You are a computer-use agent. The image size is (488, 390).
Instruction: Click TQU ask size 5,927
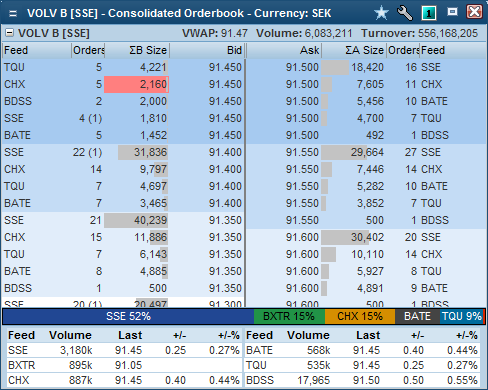(x=370, y=271)
